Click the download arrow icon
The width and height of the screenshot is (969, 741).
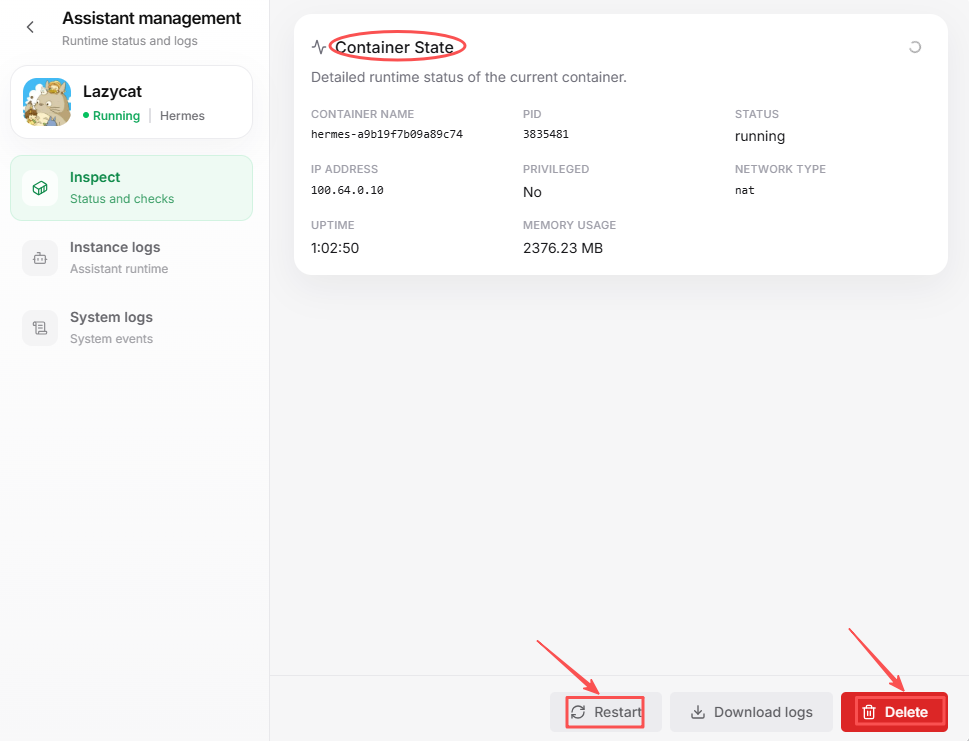[698, 712]
